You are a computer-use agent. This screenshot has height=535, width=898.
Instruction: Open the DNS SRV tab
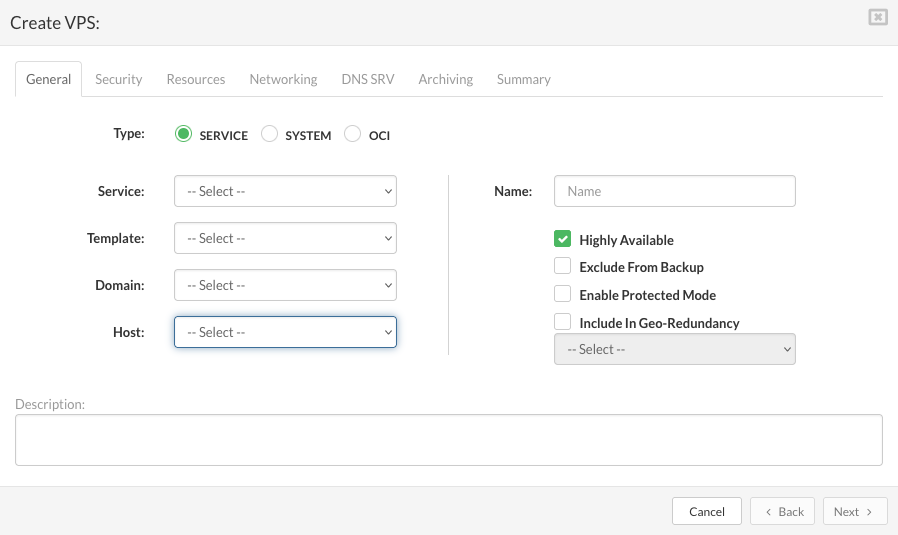[368, 79]
